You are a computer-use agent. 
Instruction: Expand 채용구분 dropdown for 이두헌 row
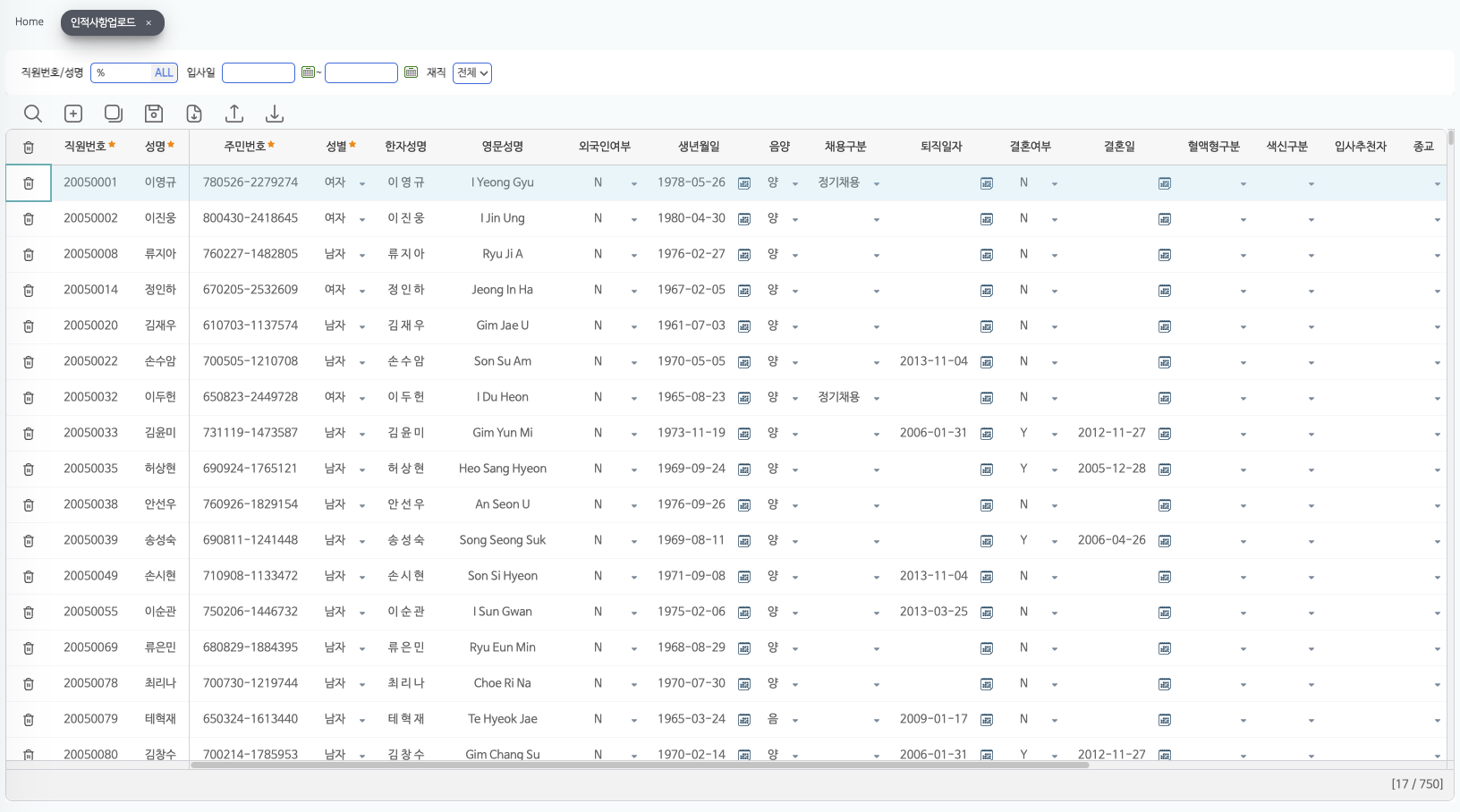click(x=877, y=399)
